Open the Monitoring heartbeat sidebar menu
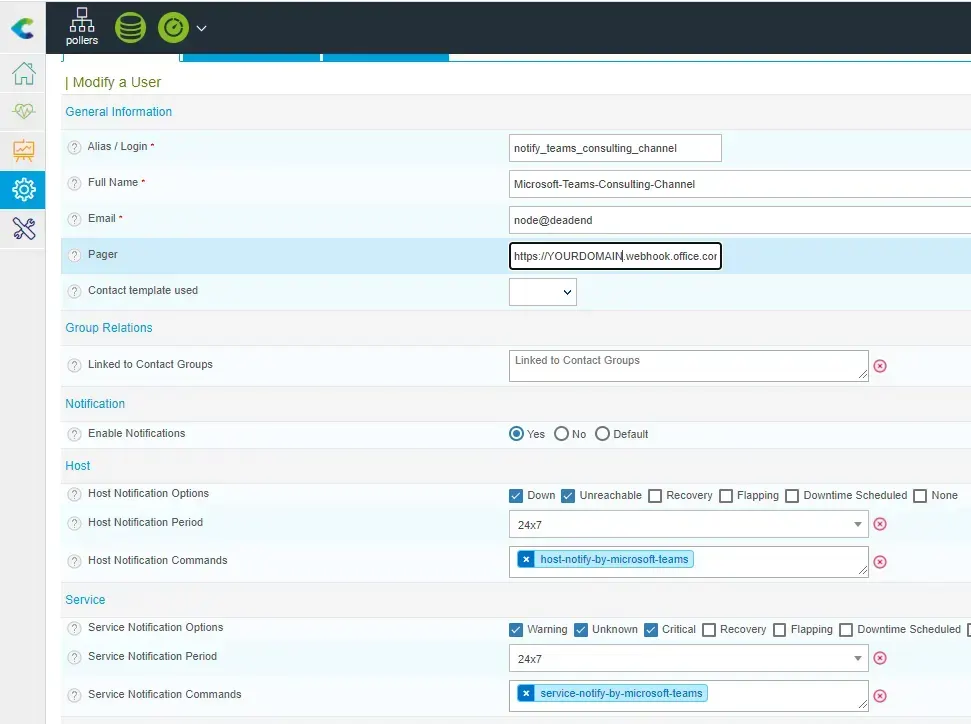 pyautogui.click(x=24, y=111)
